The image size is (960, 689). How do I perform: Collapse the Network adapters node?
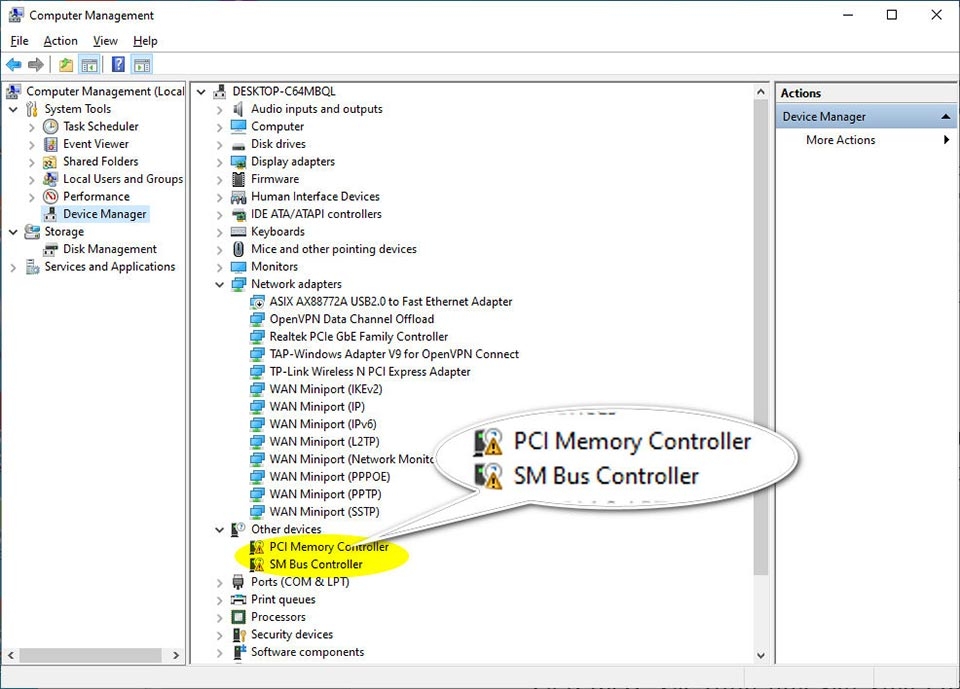(x=219, y=283)
